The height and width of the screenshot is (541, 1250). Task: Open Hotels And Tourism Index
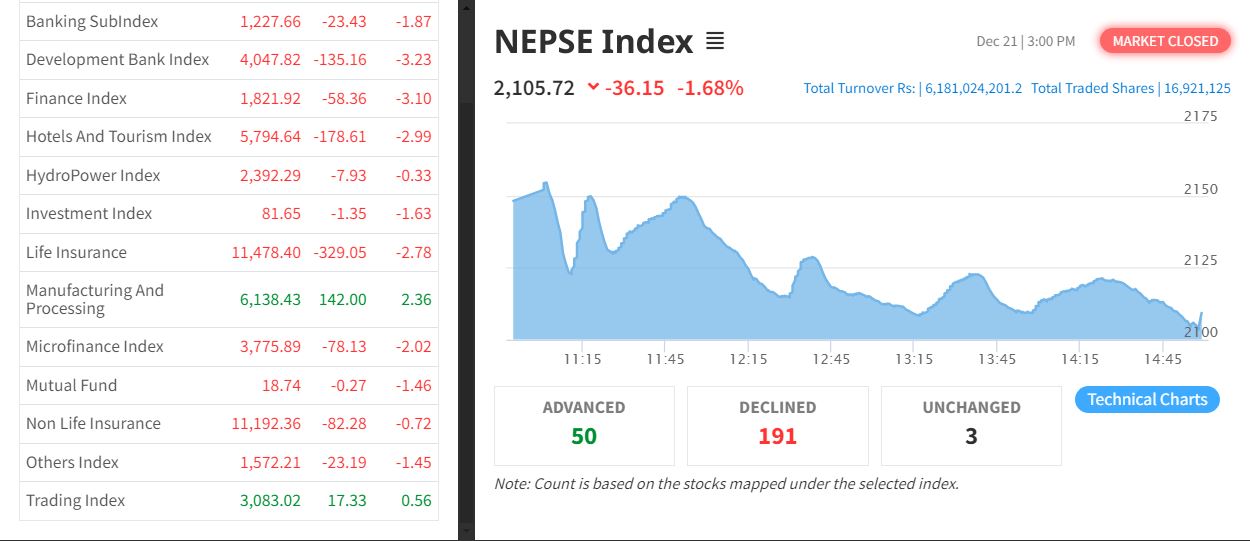click(119, 137)
